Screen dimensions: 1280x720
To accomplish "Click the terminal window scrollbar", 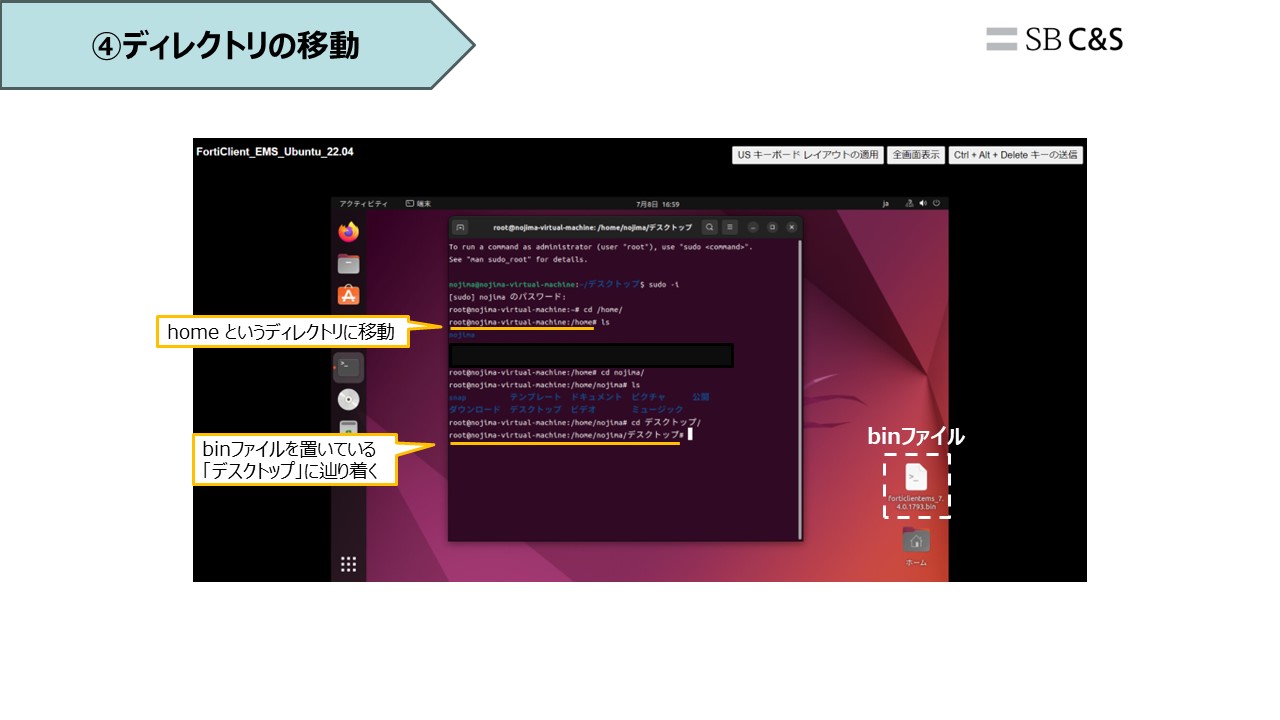I will tap(799, 388).
